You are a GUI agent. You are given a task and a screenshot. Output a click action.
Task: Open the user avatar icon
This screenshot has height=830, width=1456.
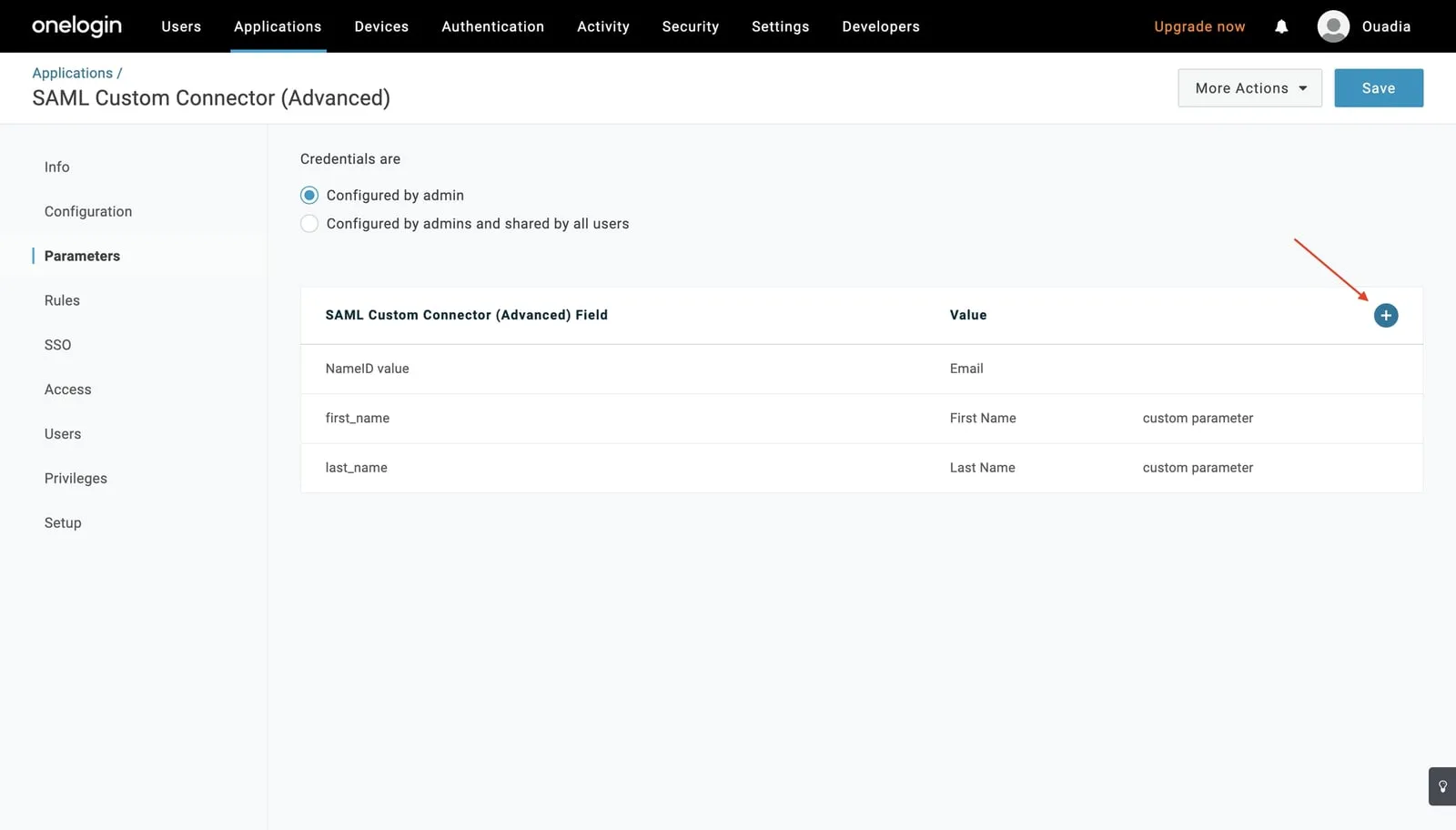1333,26
